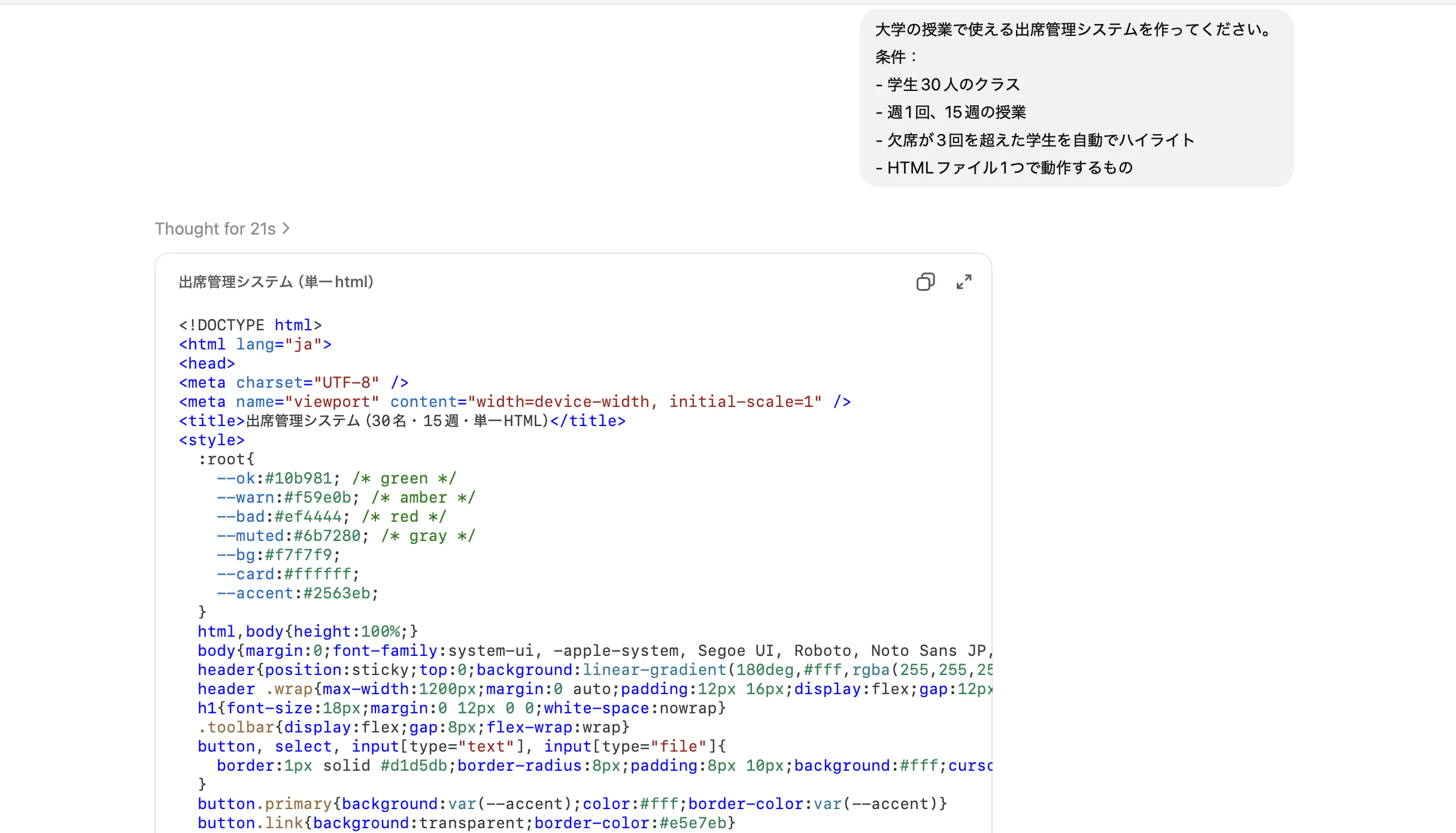Viewport: 1456px width, 833px height.
Task: Click the 'html,body{height:100%;}' line
Action: tap(308, 631)
